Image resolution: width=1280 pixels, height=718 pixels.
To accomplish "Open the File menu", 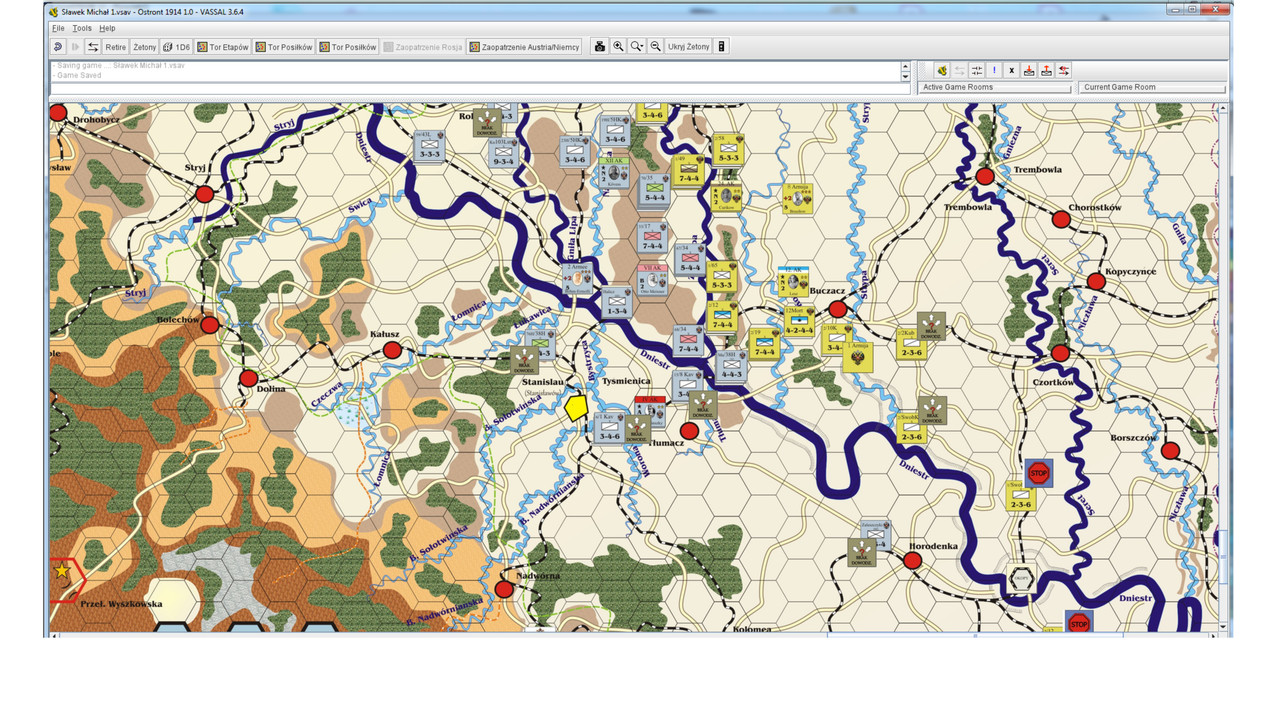I will coord(58,28).
